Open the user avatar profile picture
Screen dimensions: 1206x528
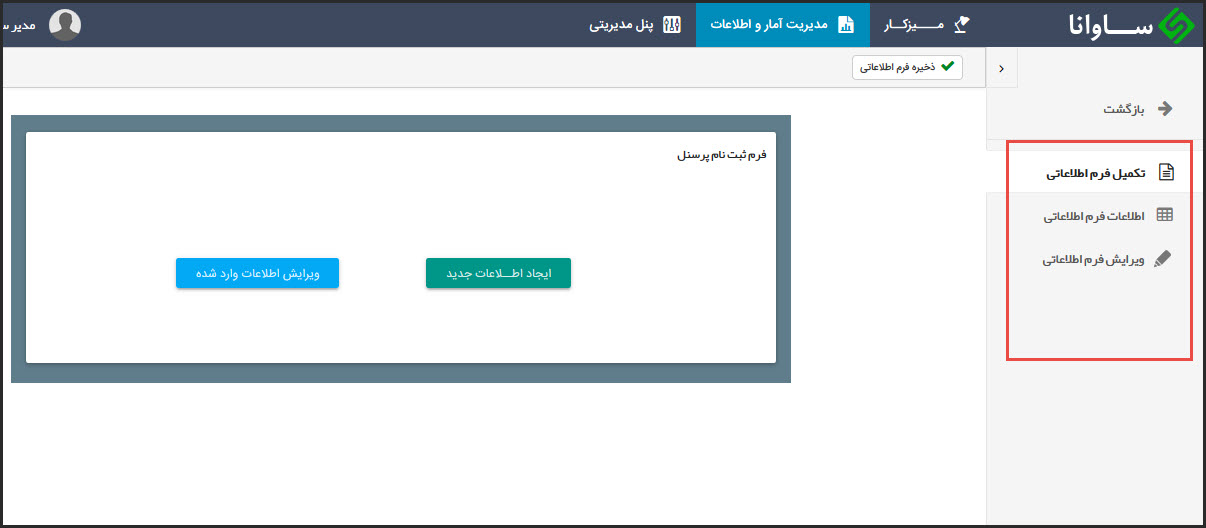[x=65, y=24]
